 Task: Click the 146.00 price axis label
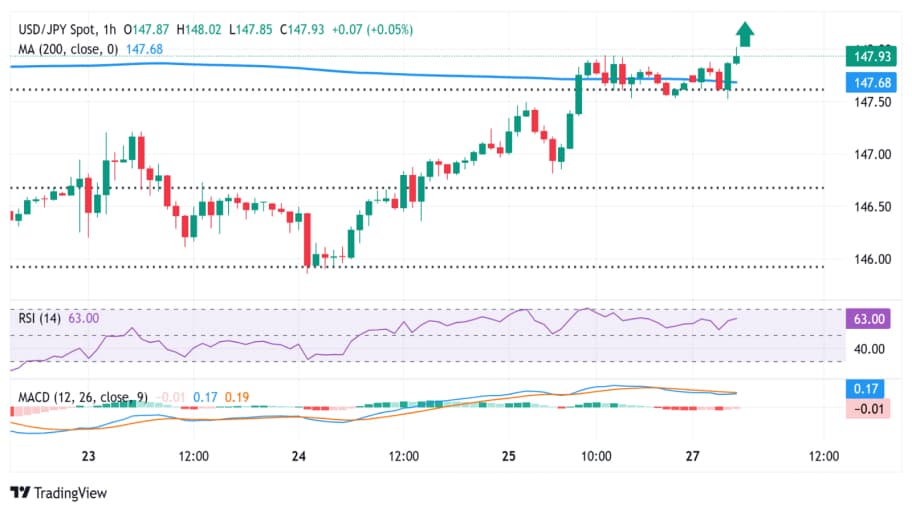point(872,259)
